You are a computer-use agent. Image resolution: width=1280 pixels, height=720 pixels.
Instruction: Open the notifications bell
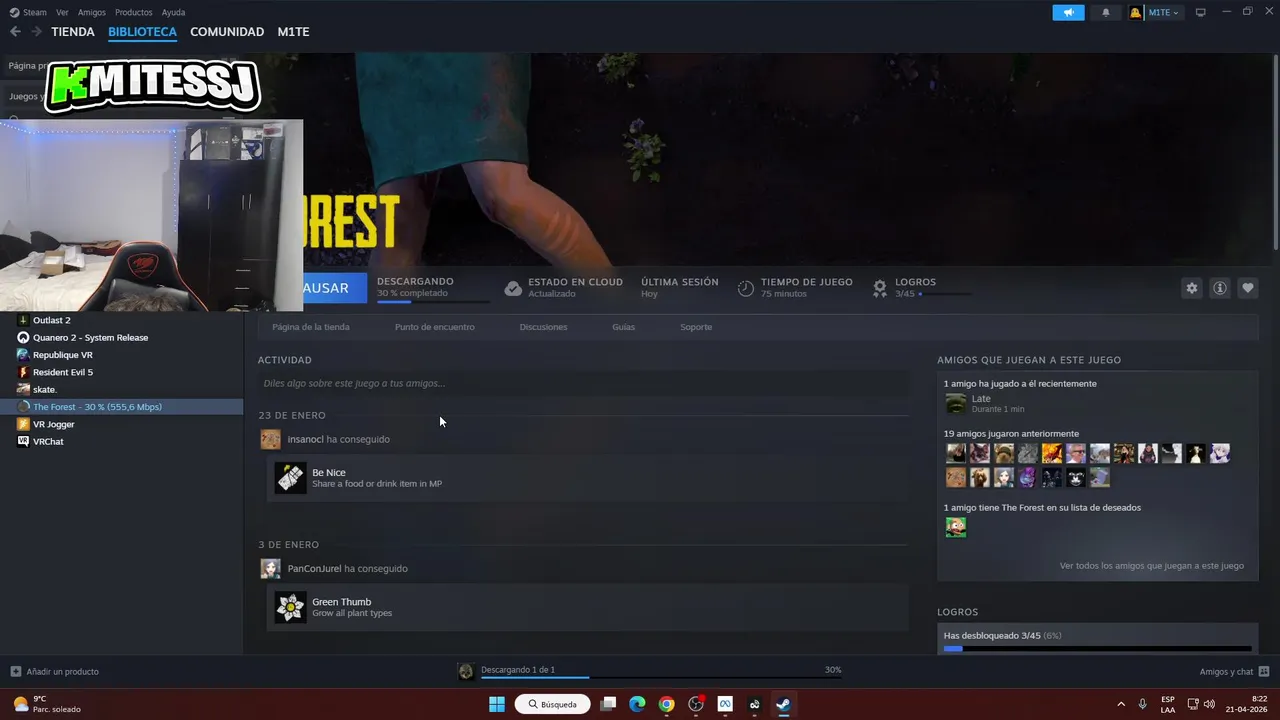1105,13
